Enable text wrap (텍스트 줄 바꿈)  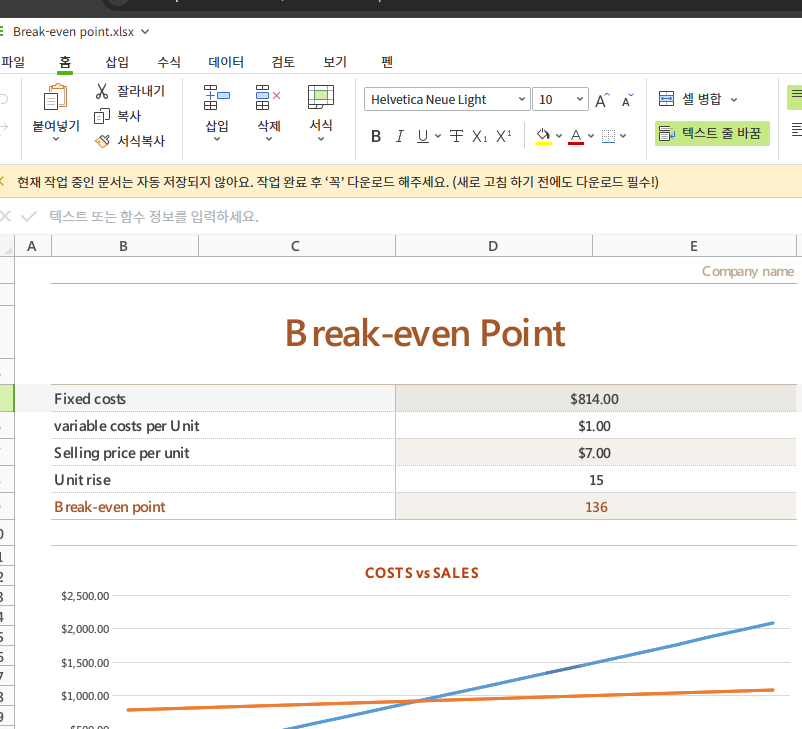coord(712,133)
